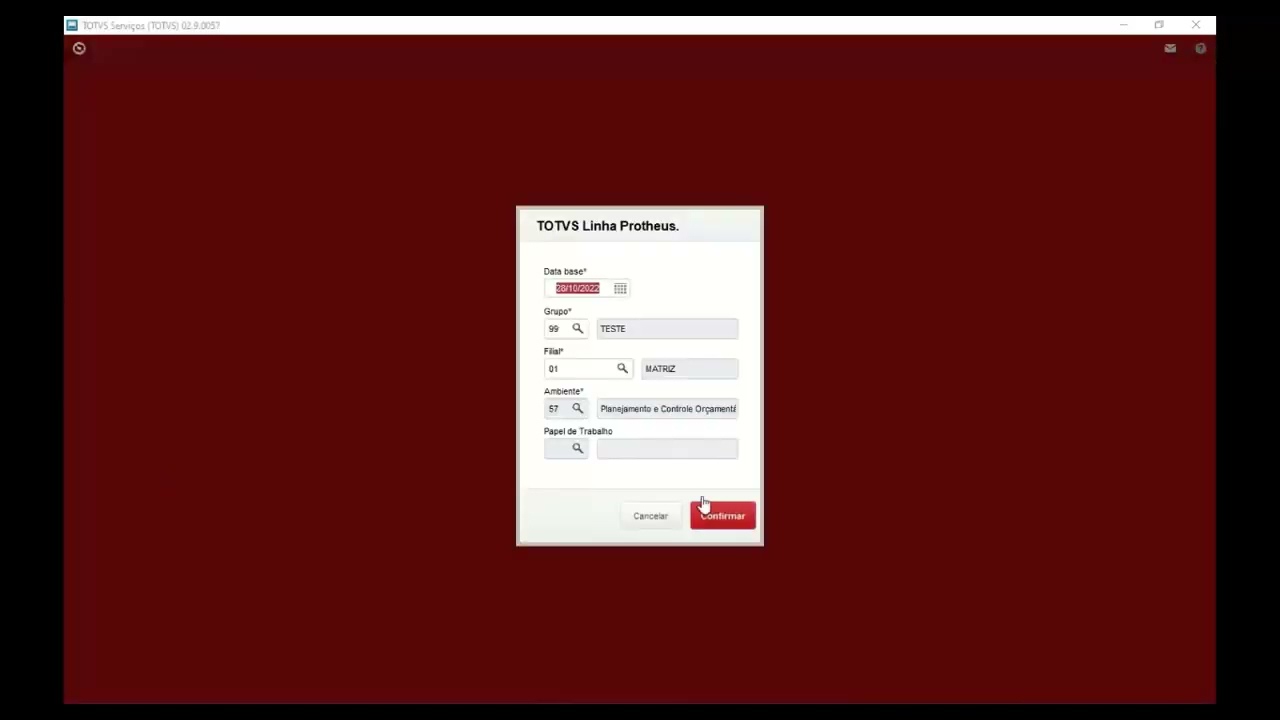This screenshot has width=1280, height=720.
Task: Click the Cancelar button
Action: (650, 516)
